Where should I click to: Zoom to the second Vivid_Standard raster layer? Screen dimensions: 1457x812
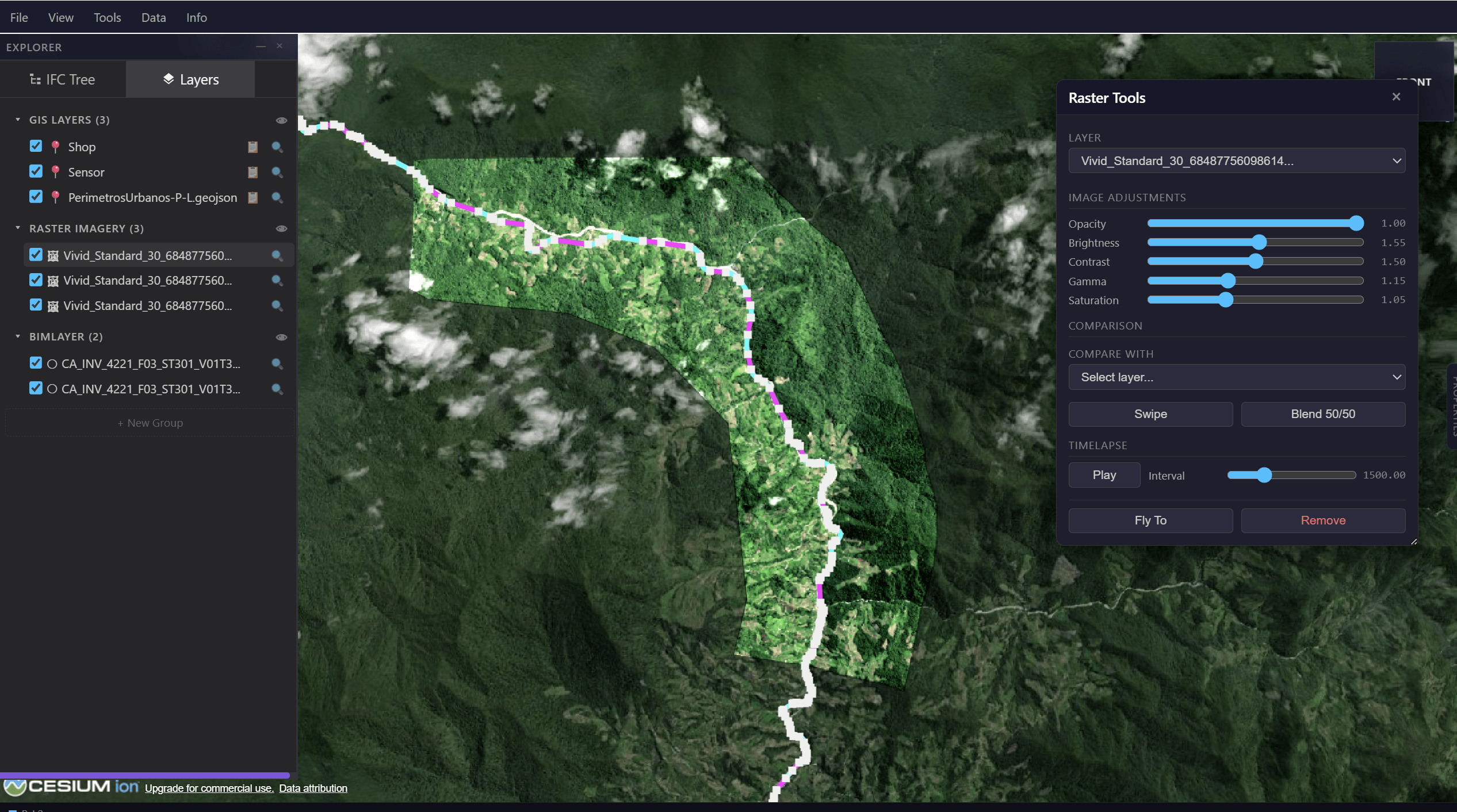tap(277, 281)
